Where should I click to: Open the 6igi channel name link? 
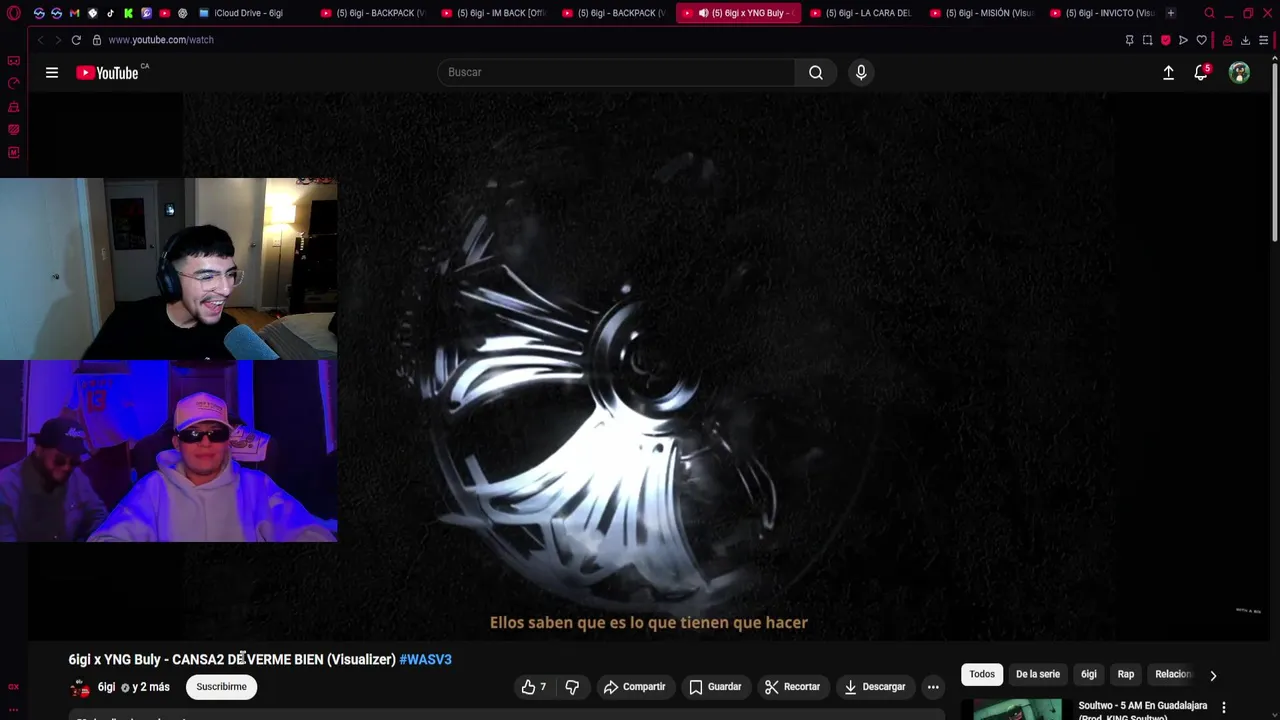pos(106,687)
